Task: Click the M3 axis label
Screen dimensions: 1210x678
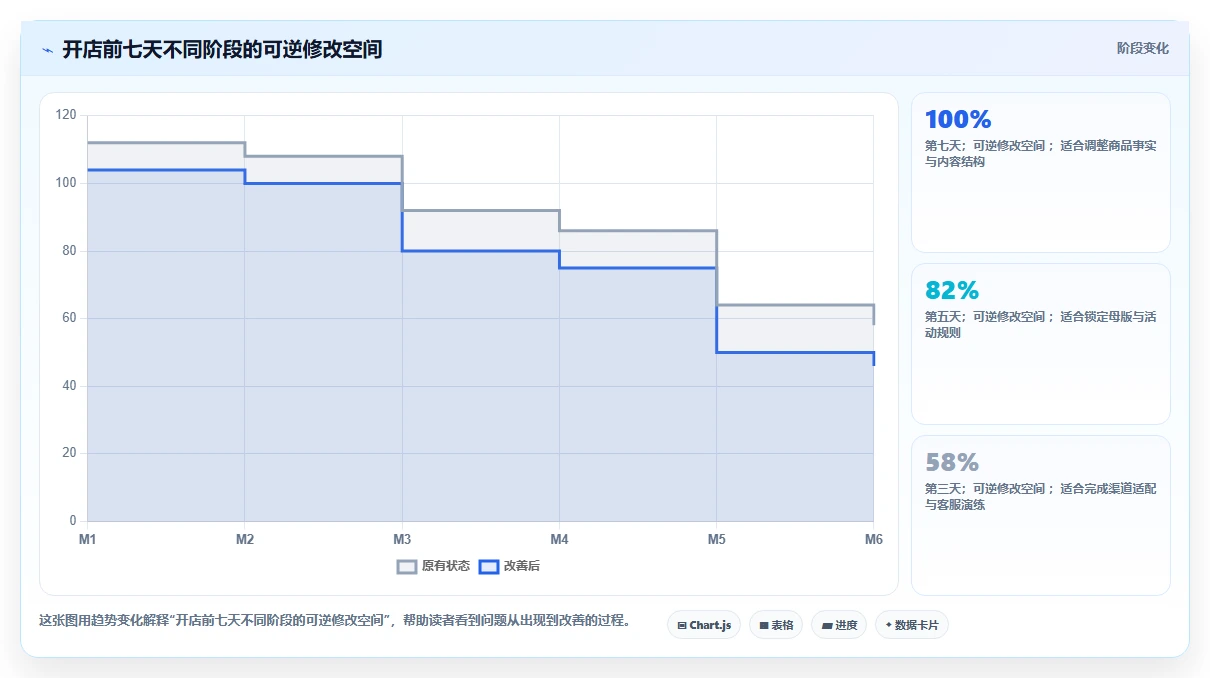Action: pos(402,540)
